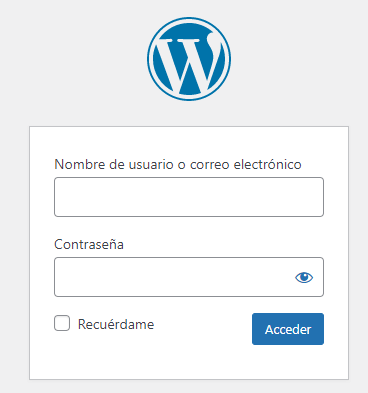Select the correo electrónico text box
This screenshot has height=393, width=368.
[189, 197]
